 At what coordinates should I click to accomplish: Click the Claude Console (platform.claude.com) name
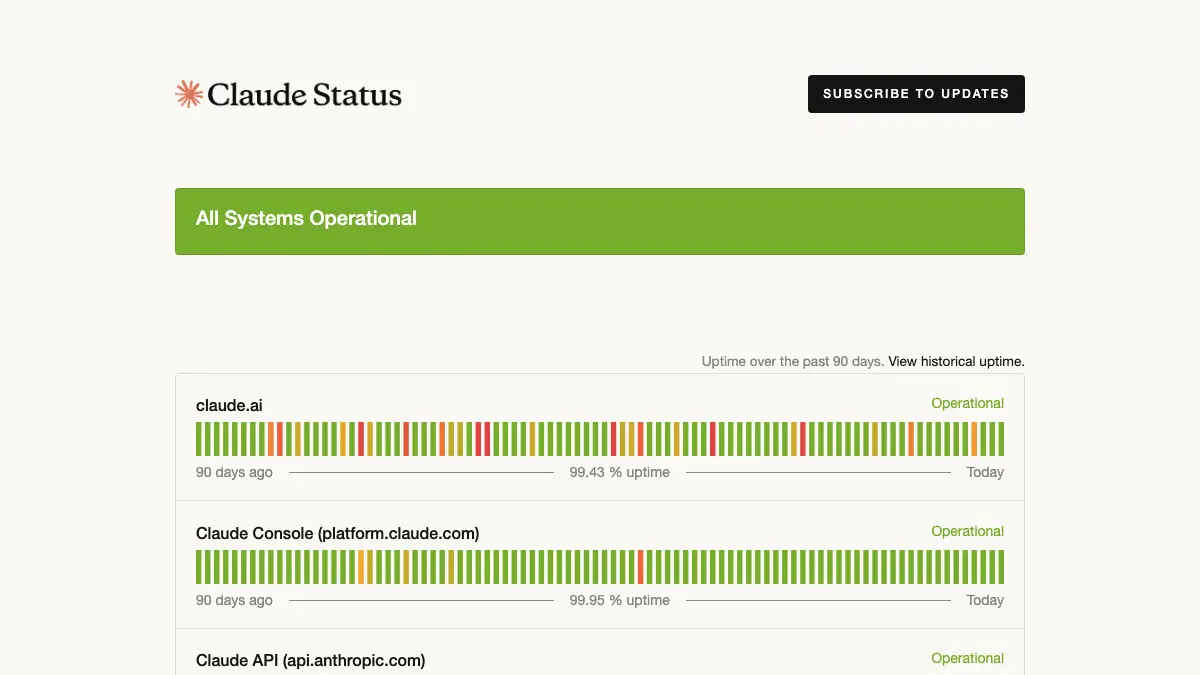pyautogui.click(x=337, y=533)
